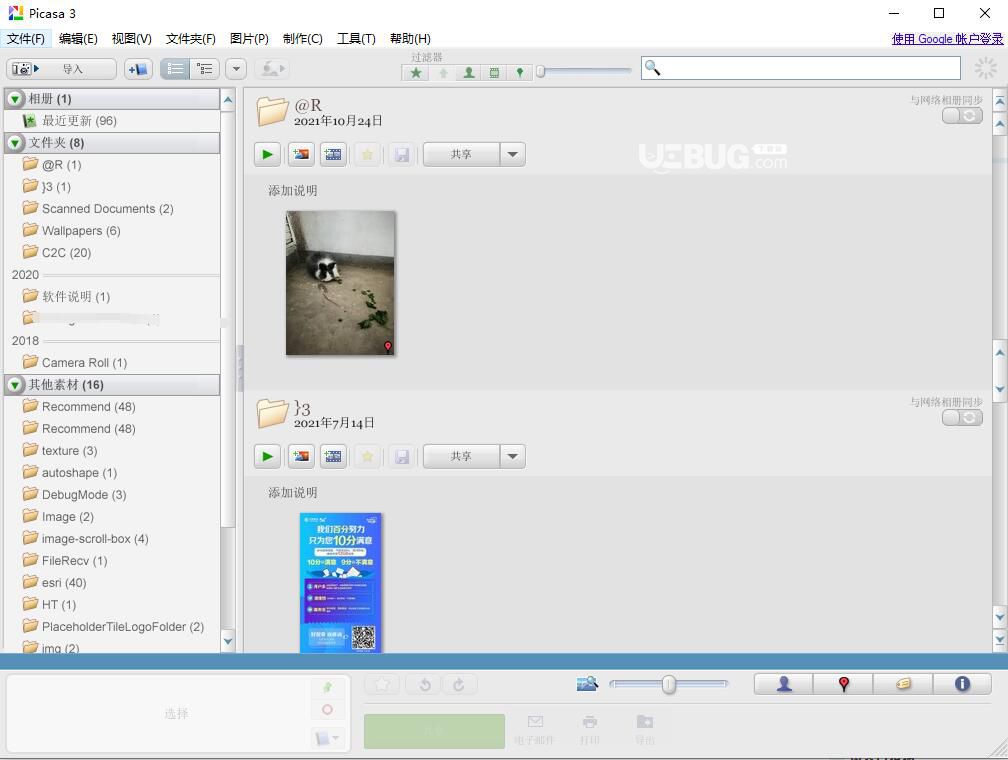Show the Places map pin panel
Screen dimensions: 1008x760
(843, 684)
